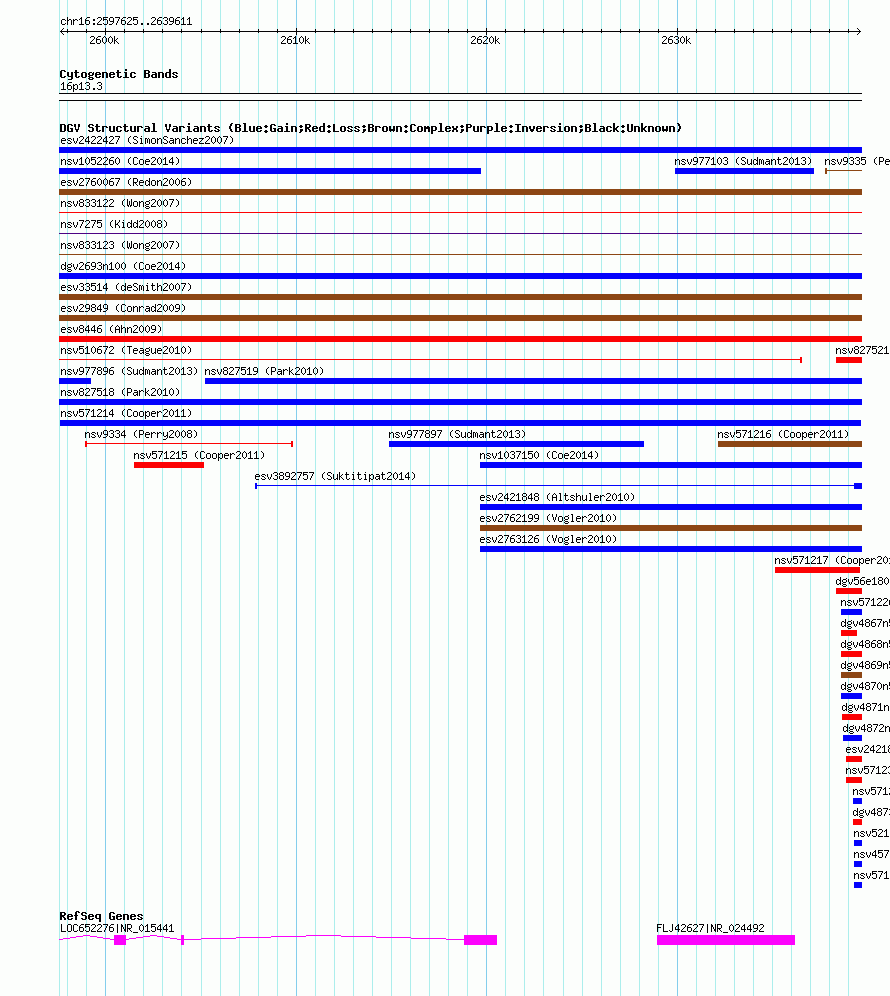
Task: Click the ruler's right arrow end
Action: pyautogui.click(x=858, y=31)
